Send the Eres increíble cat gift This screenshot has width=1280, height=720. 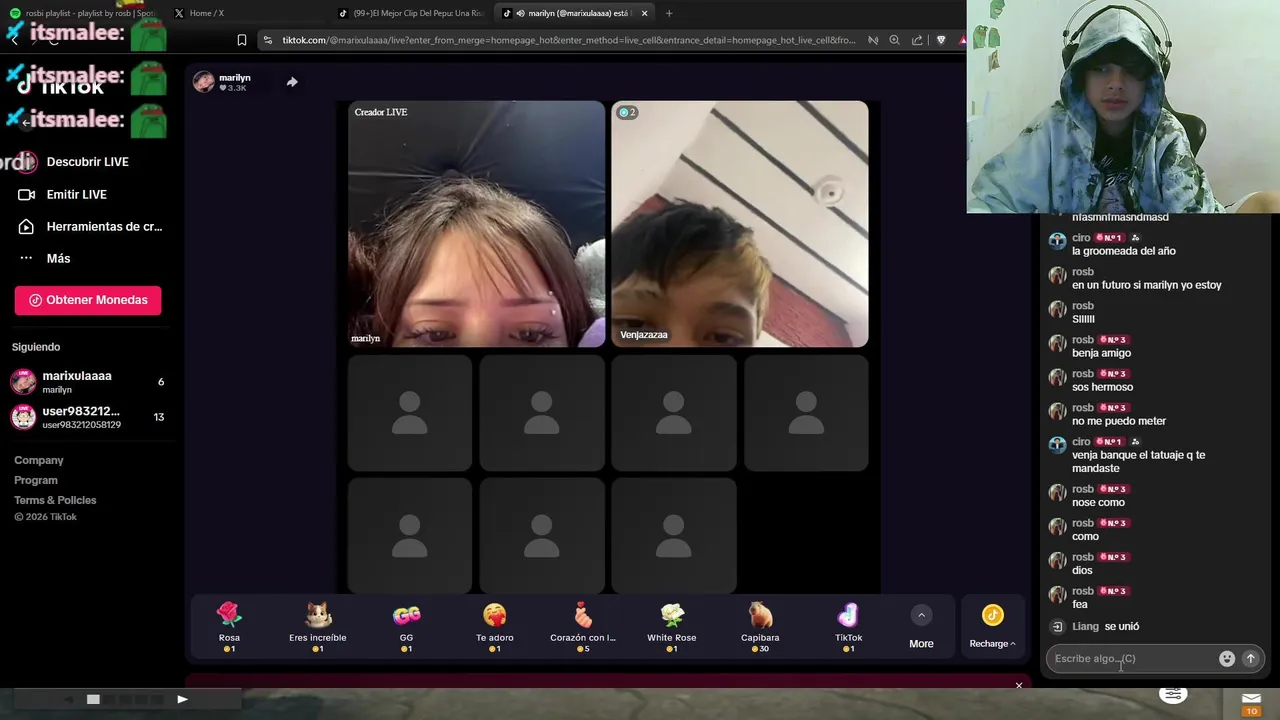[318, 627]
